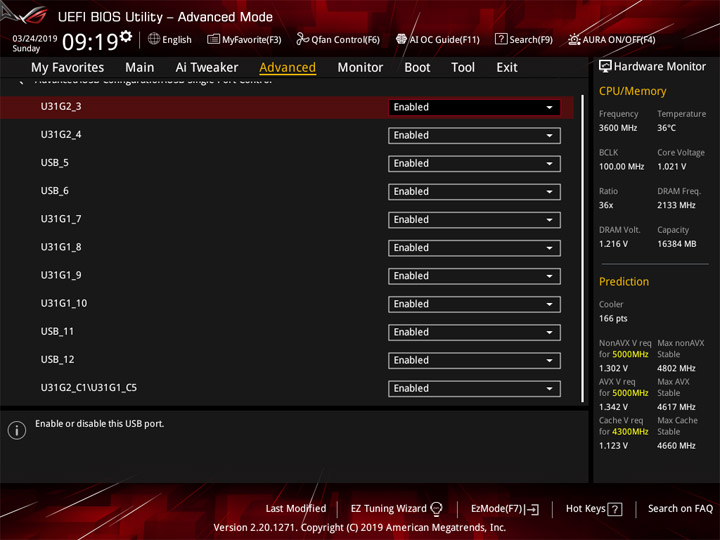Expand the U31G1_10 dropdown
720x540 pixels.
tap(474, 304)
